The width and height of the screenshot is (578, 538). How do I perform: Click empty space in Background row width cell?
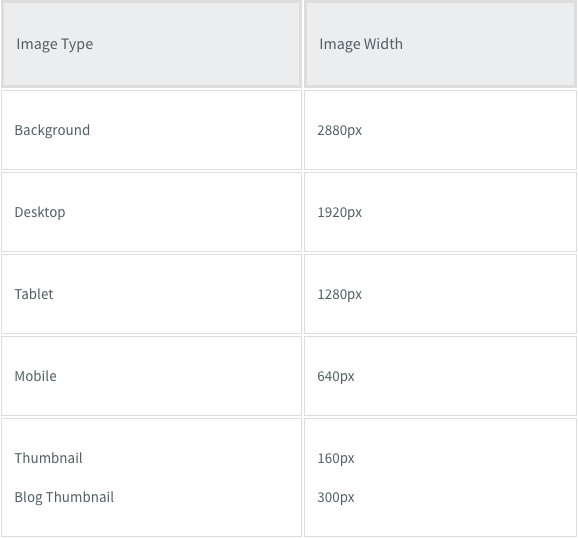point(468,130)
